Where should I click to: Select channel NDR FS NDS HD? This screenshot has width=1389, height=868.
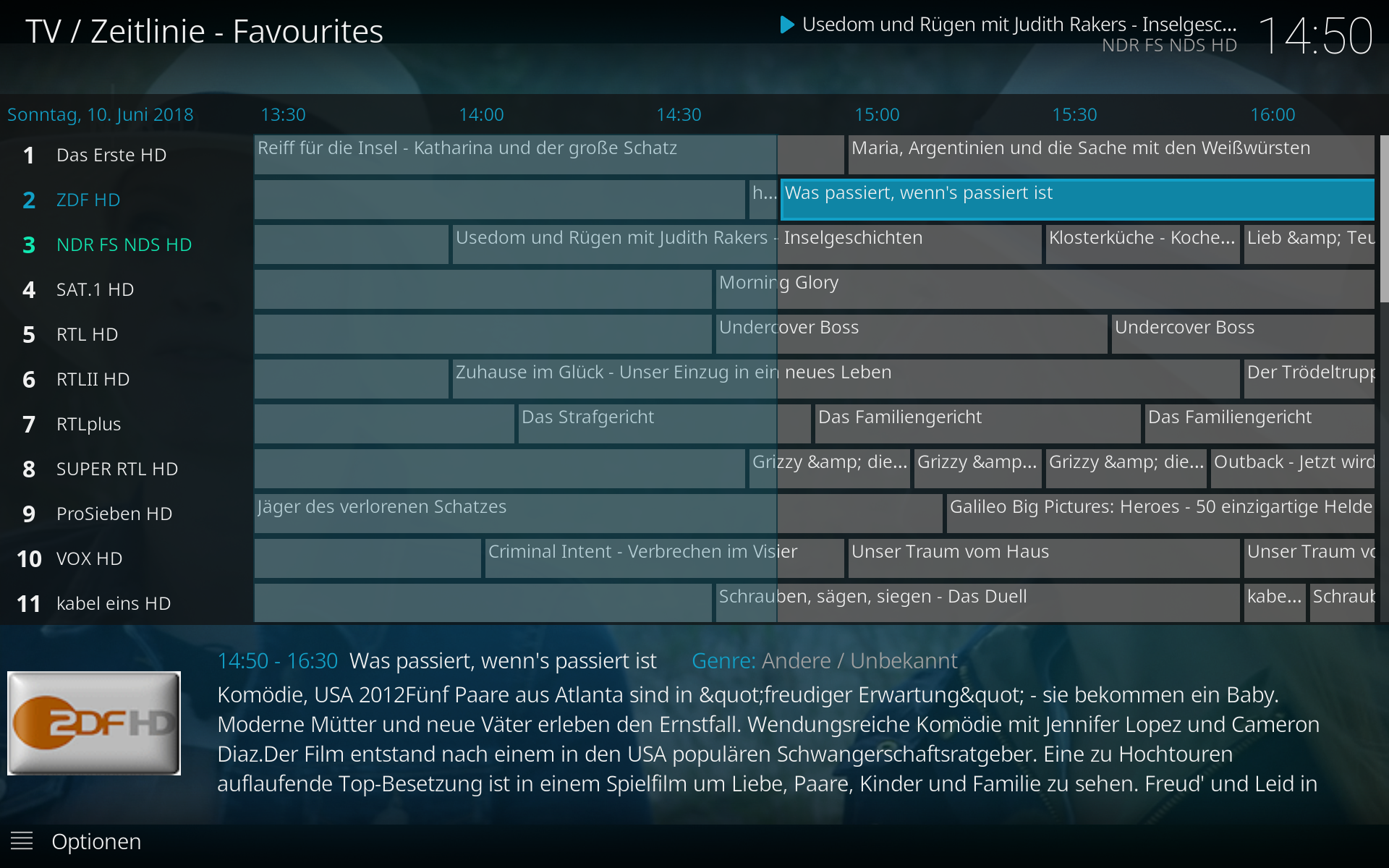pos(124,244)
